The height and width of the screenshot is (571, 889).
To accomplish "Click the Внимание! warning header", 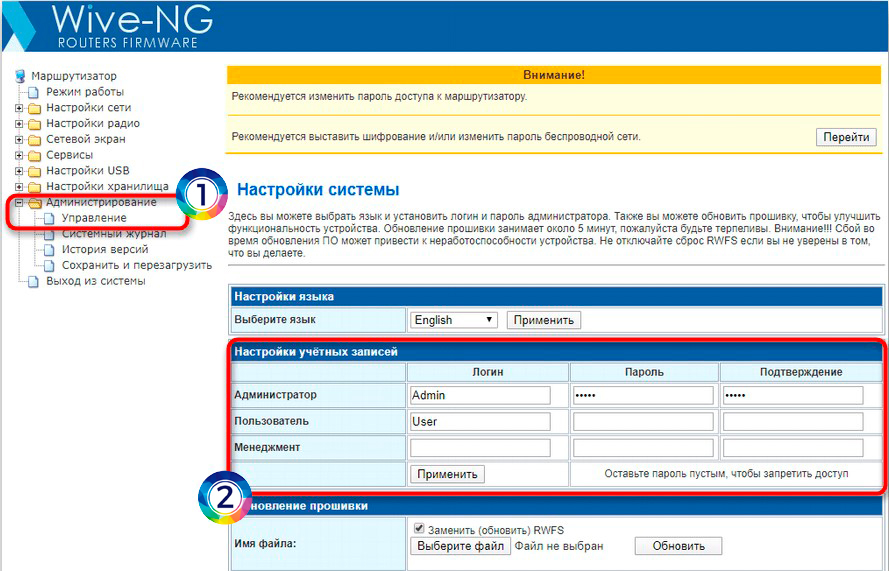I will coord(554,75).
